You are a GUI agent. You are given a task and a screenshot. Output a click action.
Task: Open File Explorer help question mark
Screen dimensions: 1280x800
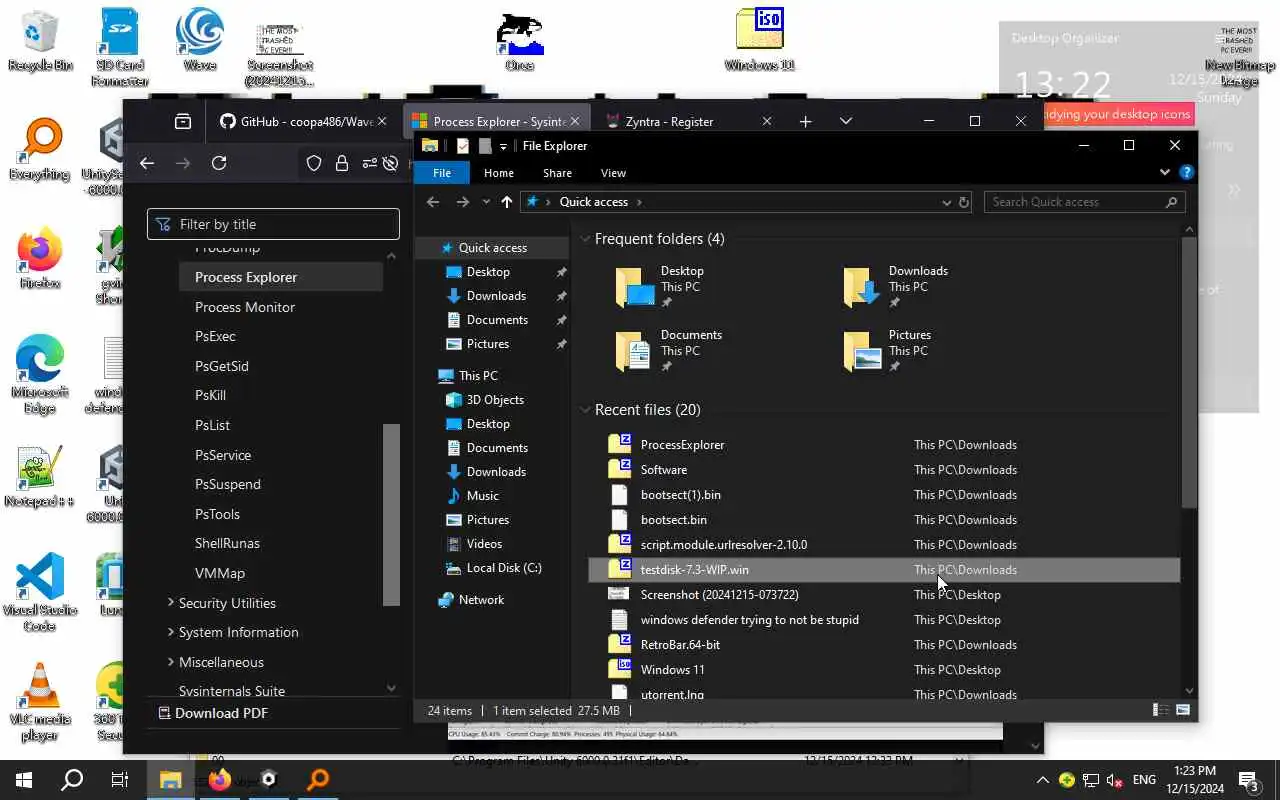pyautogui.click(x=1187, y=172)
